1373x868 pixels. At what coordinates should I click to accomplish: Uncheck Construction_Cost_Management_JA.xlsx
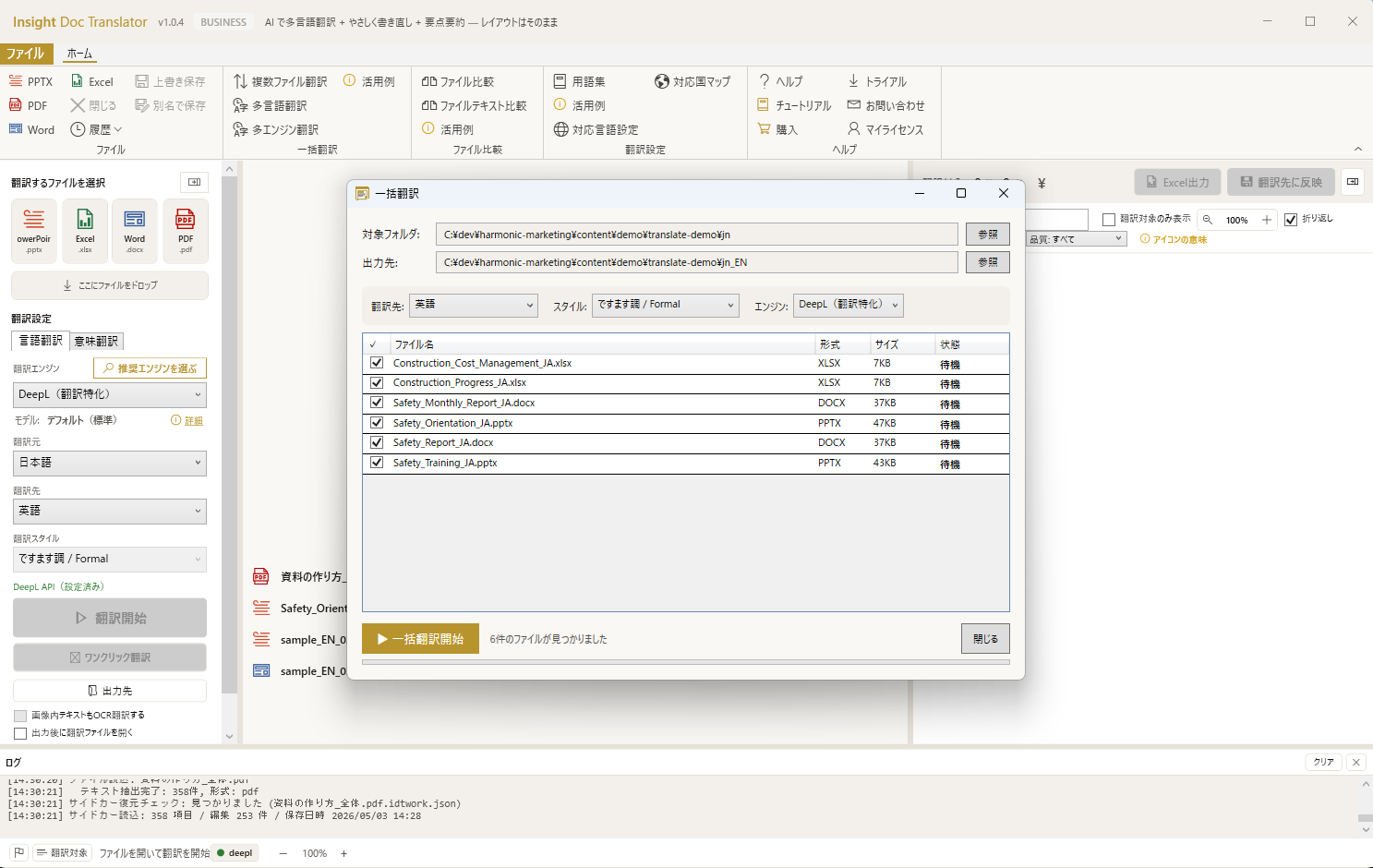(x=377, y=363)
